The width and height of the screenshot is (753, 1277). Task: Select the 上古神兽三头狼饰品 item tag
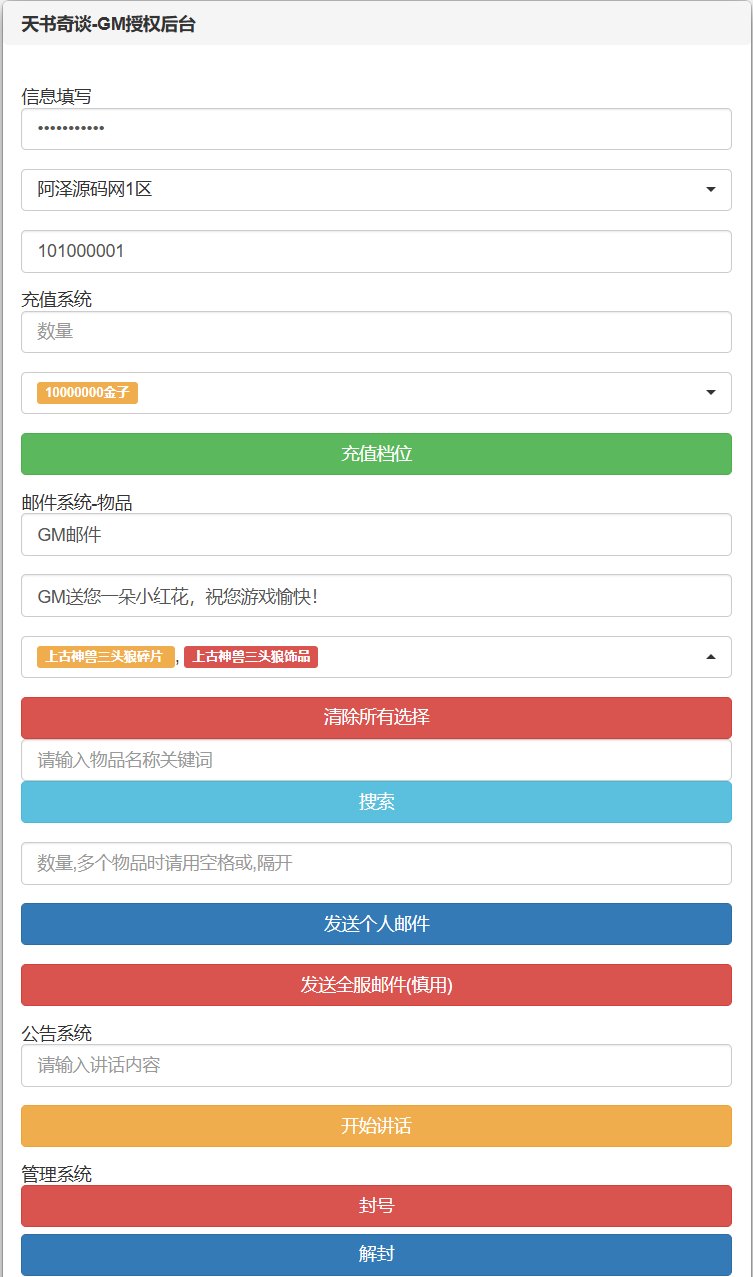point(251,657)
